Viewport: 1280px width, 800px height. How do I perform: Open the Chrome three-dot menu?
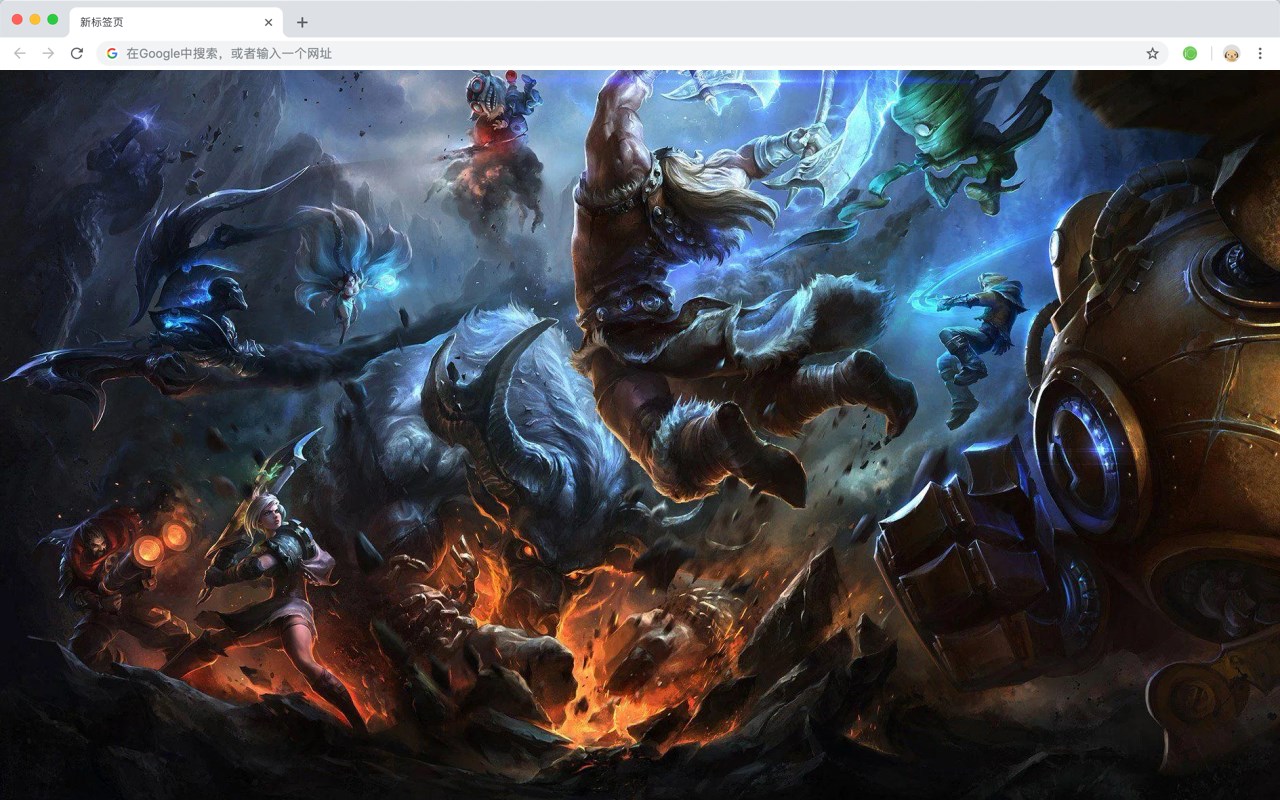[x=1260, y=53]
